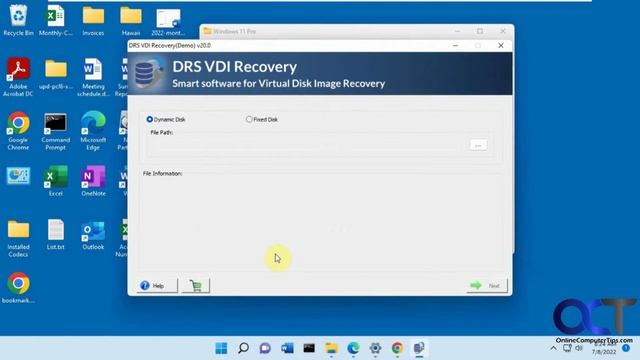640x360 pixels.
Task: Click the shopping cart purchase button
Action: 196,285
